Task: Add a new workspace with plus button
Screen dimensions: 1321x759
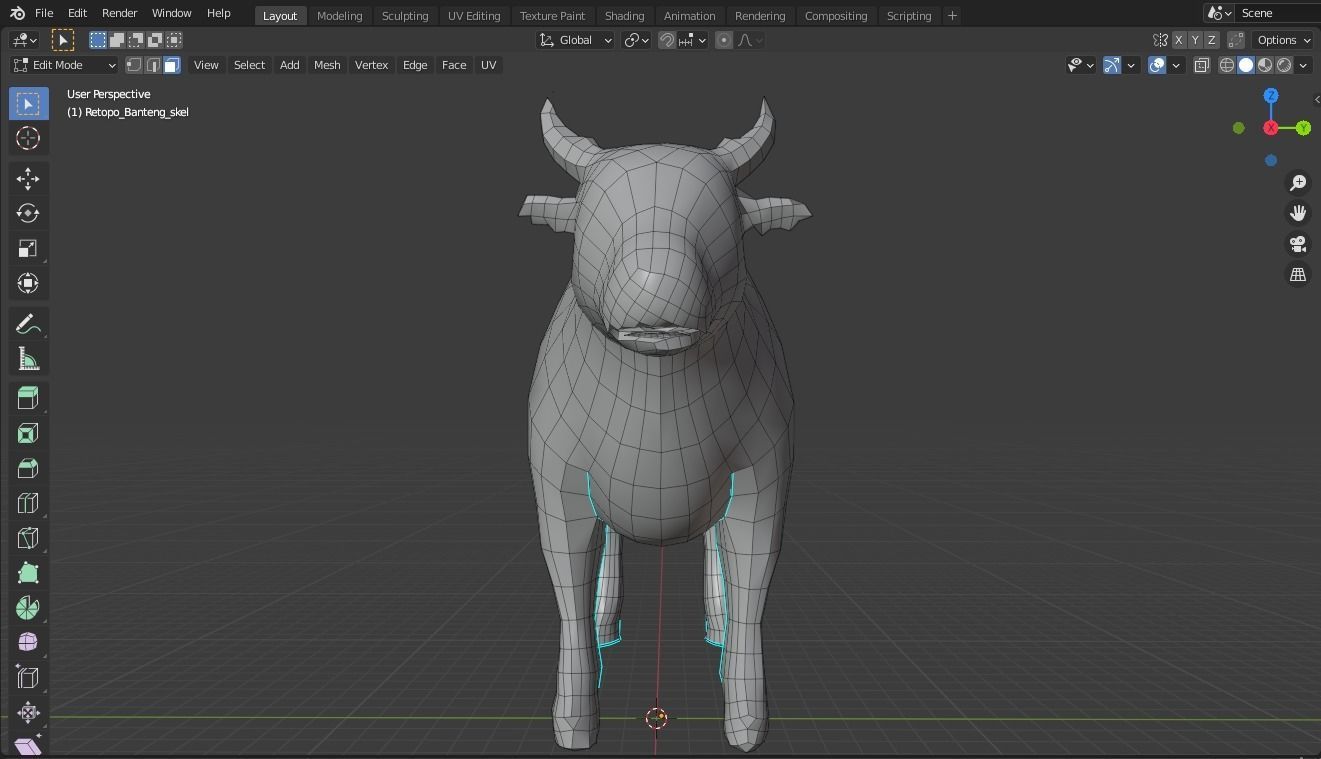Action: [x=952, y=16]
